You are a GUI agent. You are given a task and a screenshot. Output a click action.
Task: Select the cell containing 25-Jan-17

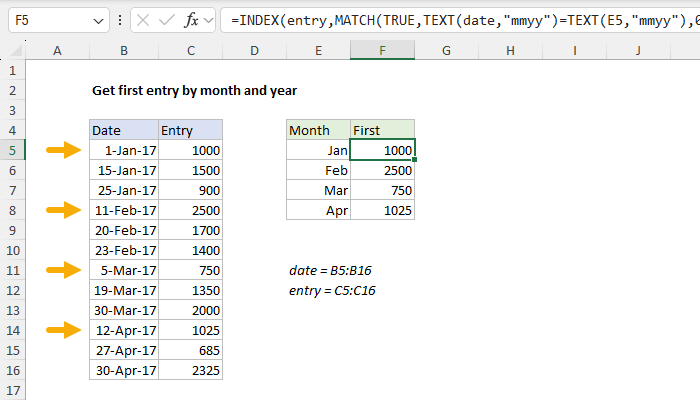coord(124,191)
